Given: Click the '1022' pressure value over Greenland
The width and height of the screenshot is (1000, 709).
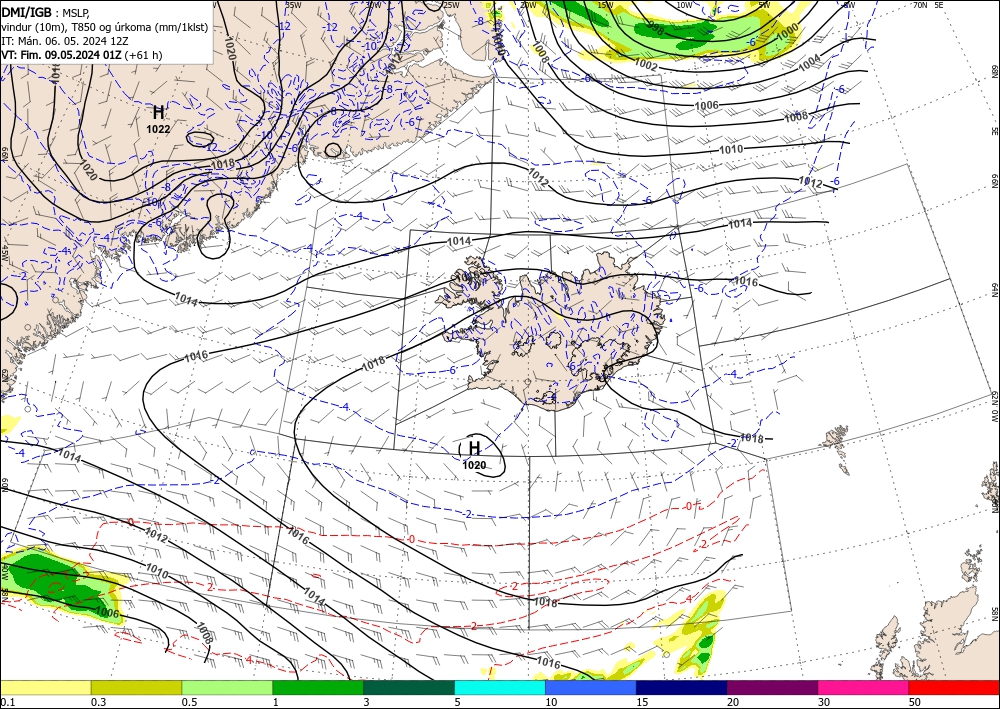Looking at the screenshot, I should pos(158,129).
